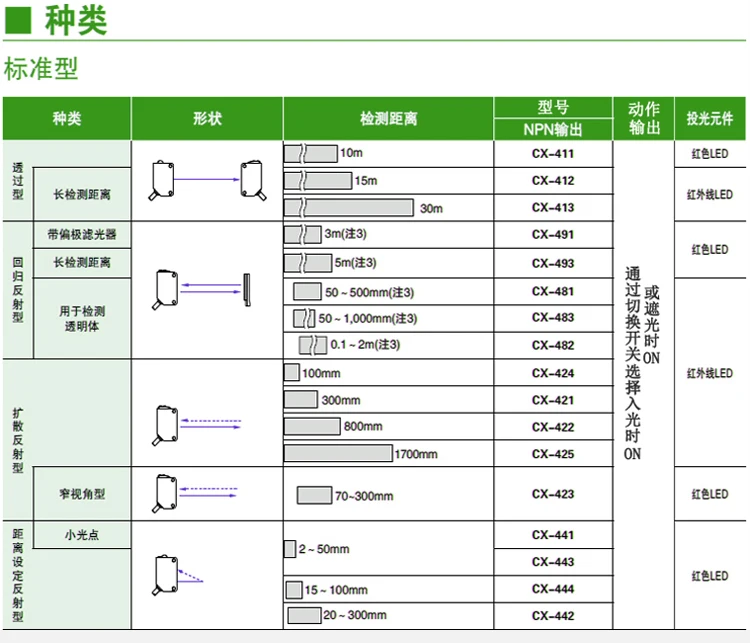Click the 形状 column header
This screenshot has width=750, height=643.
point(207,118)
